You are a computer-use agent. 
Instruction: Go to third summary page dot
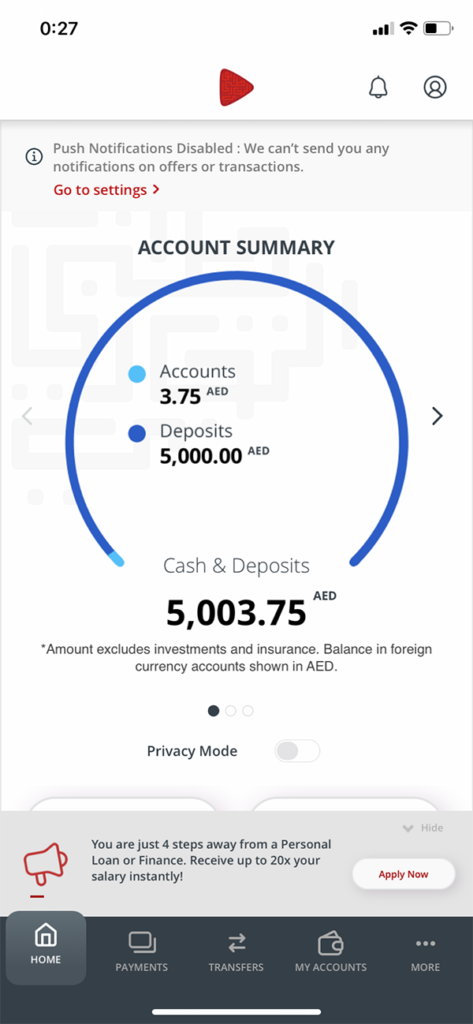(248, 711)
